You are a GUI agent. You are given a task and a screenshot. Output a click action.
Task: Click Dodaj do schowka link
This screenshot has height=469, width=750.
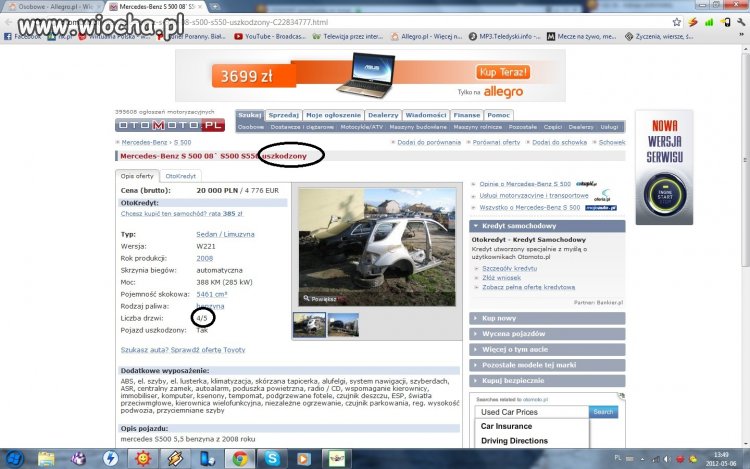point(559,142)
